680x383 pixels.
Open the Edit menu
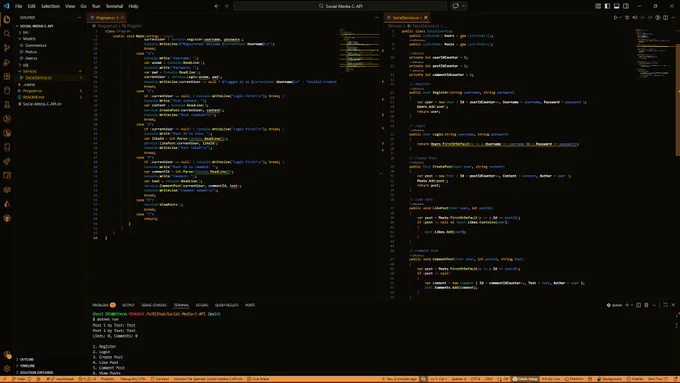[x=32, y=6]
